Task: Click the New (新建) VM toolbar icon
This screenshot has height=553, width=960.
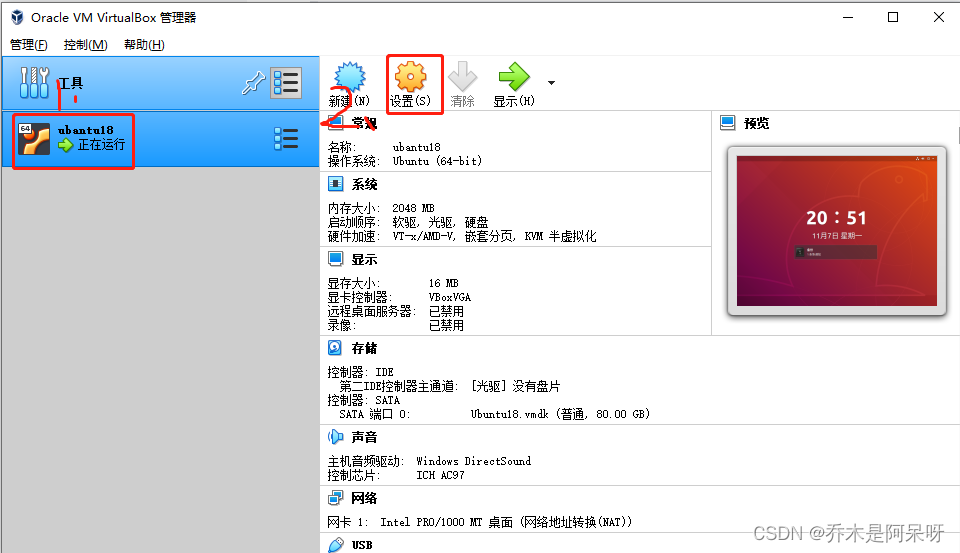Action: coord(350,77)
